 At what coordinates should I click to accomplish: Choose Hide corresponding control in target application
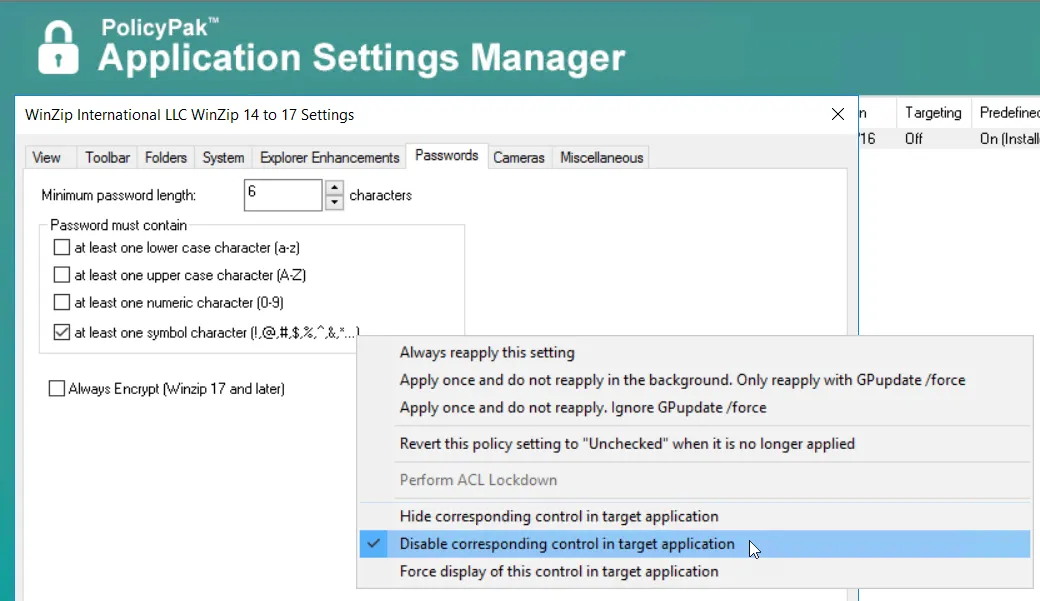(x=694, y=516)
